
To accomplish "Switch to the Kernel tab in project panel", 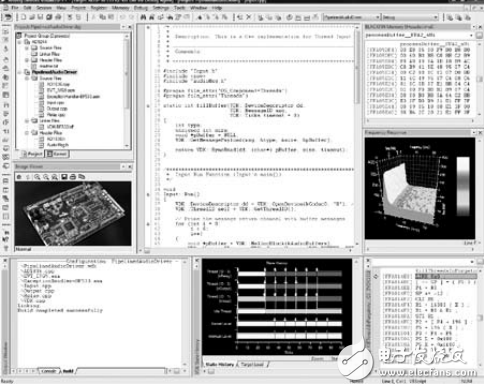I will point(57,154).
